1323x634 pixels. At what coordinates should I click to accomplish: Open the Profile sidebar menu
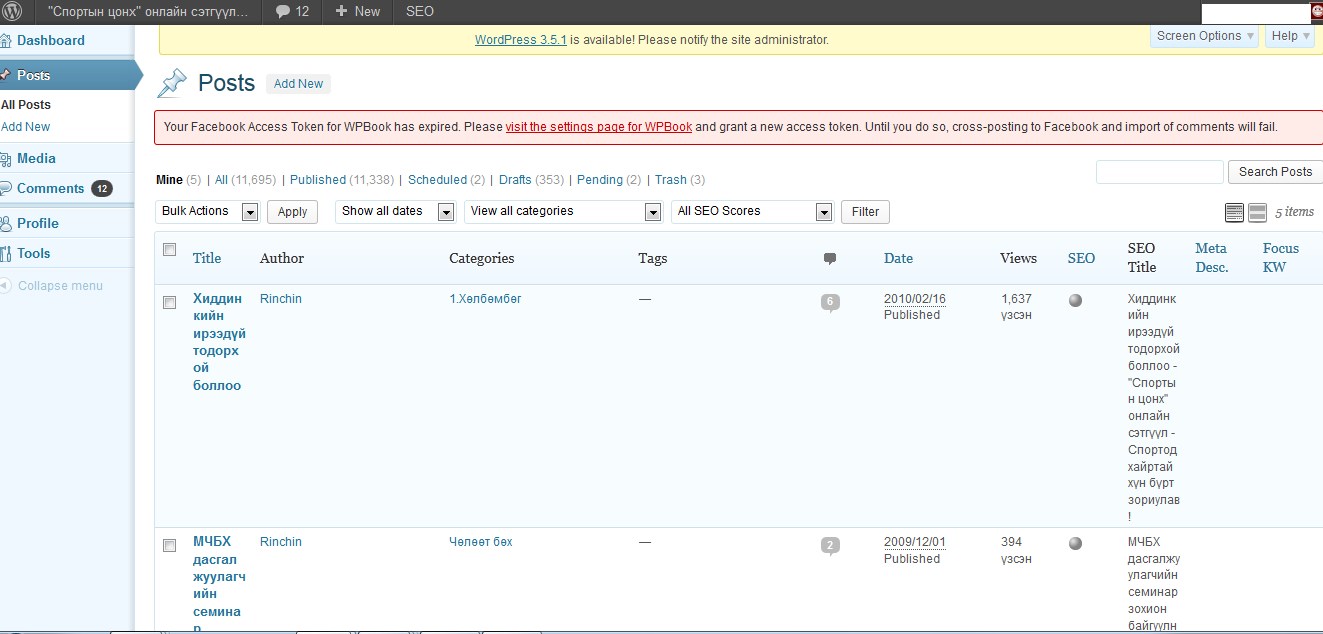38,223
